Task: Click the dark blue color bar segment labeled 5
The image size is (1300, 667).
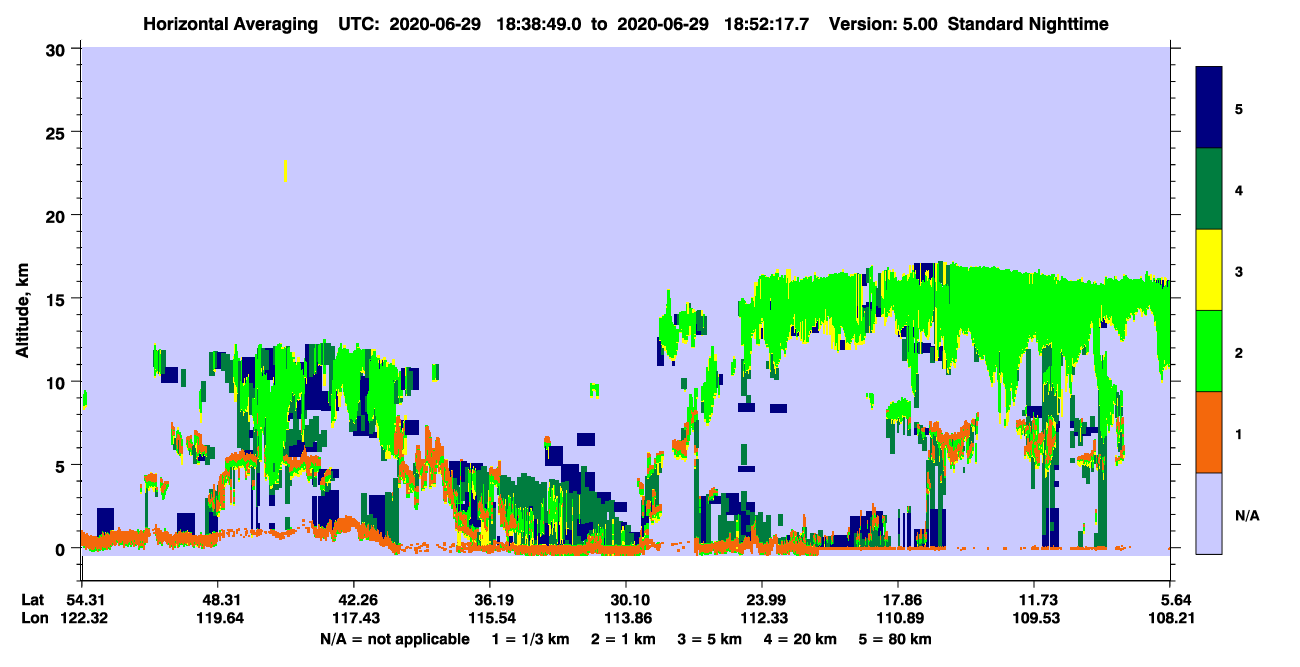Action: click(1209, 108)
